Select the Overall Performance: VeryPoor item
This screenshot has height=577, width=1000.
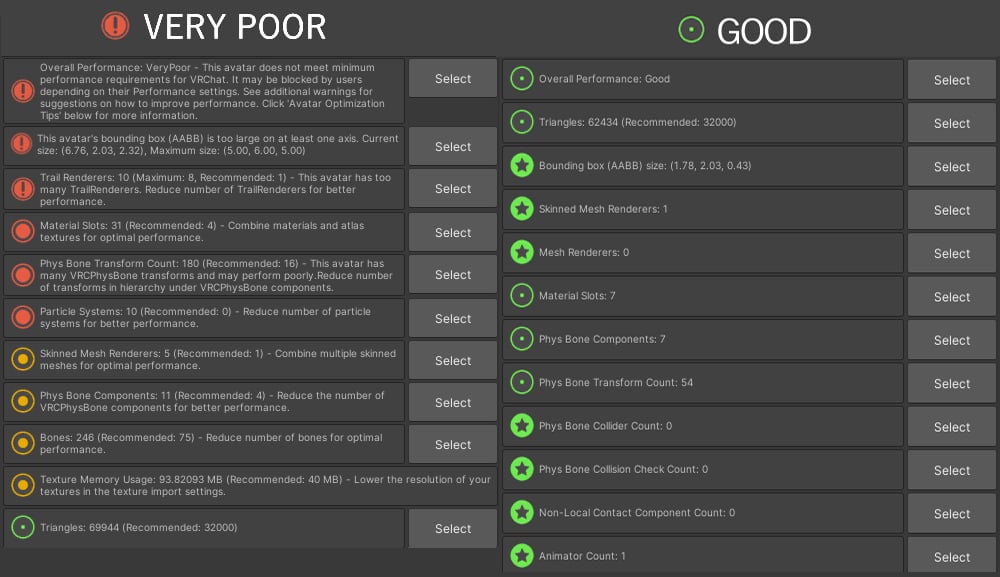tap(453, 78)
